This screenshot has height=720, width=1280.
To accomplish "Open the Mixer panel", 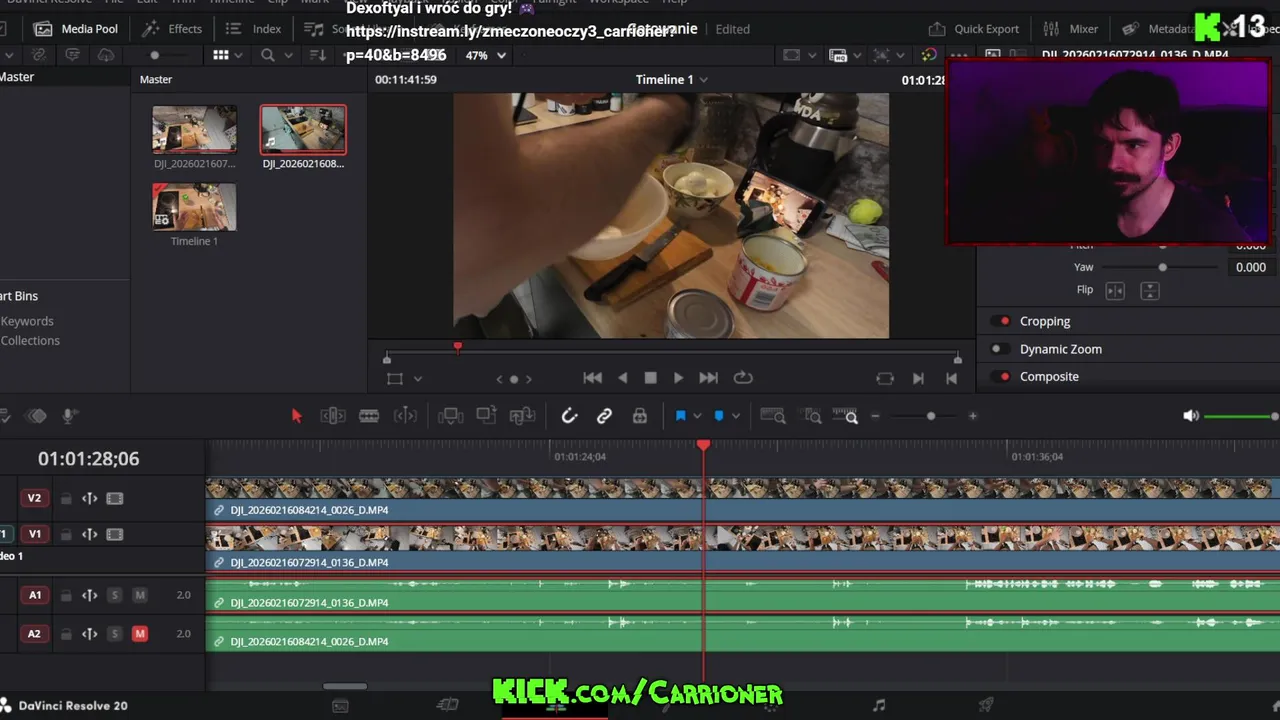I will click(1070, 29).
